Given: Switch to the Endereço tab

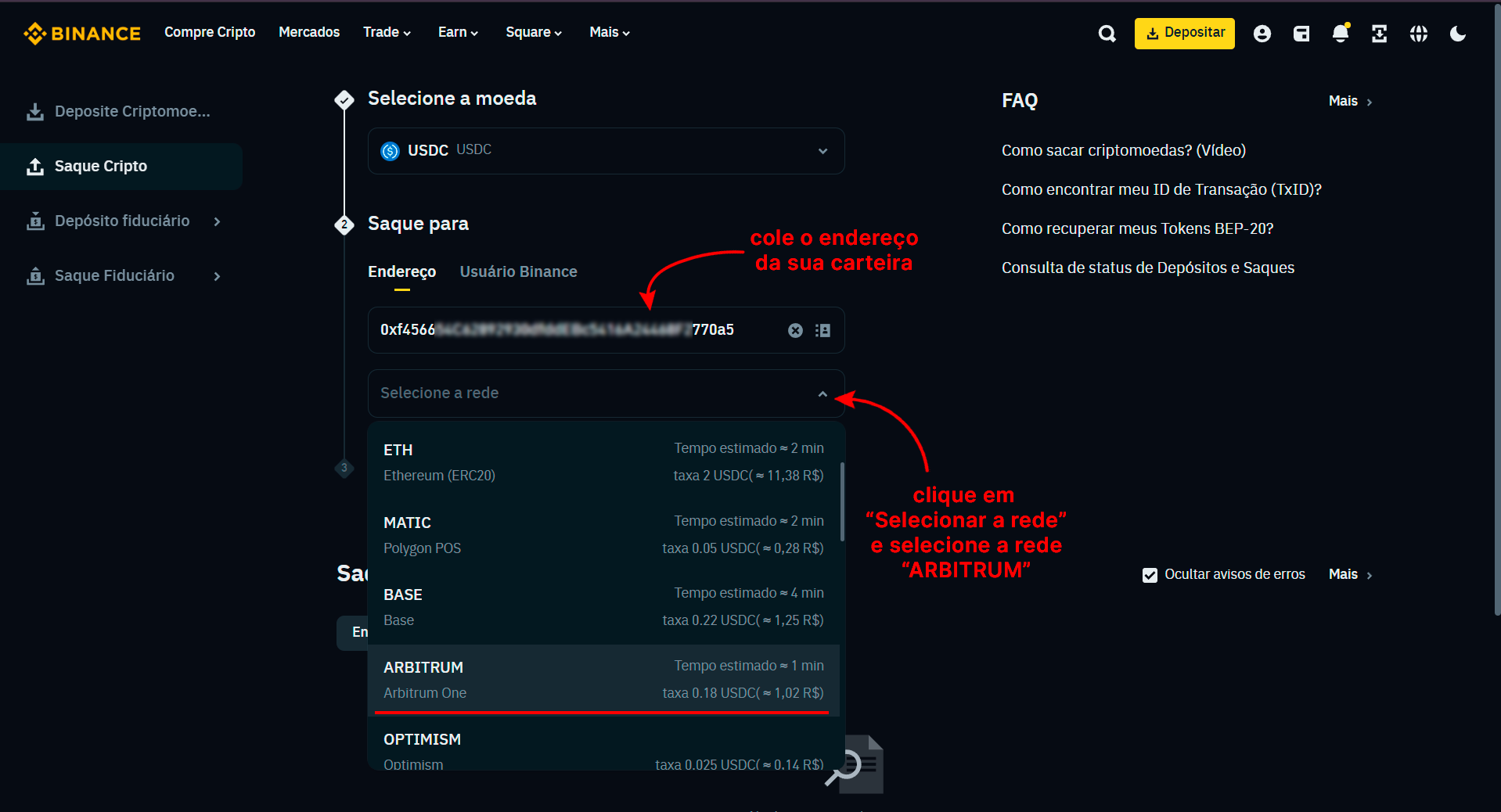Looking at the screenshot, I should [x=402, y=271].
